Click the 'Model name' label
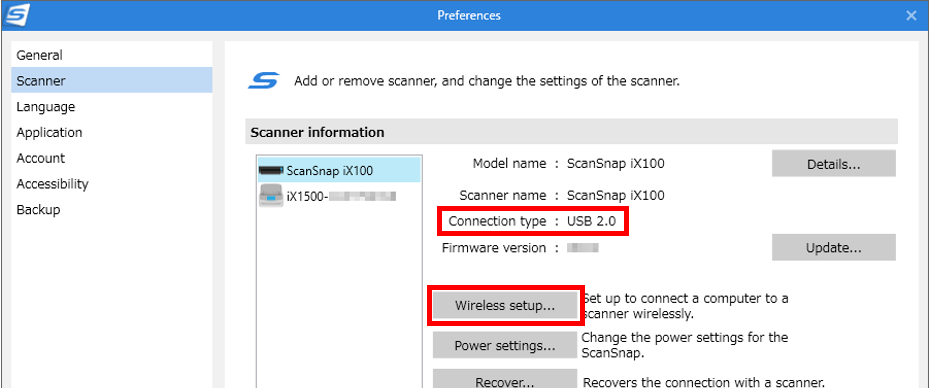Viewport: 930px width, 388px height. 509,164
